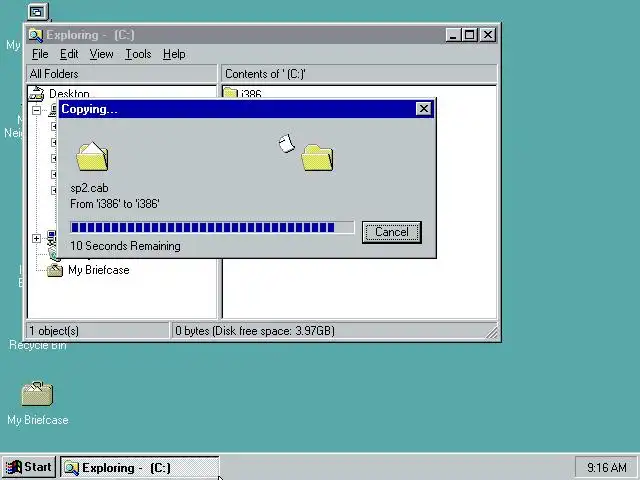
Task: Open the Tools menu
Action: (x=138, y=54)
